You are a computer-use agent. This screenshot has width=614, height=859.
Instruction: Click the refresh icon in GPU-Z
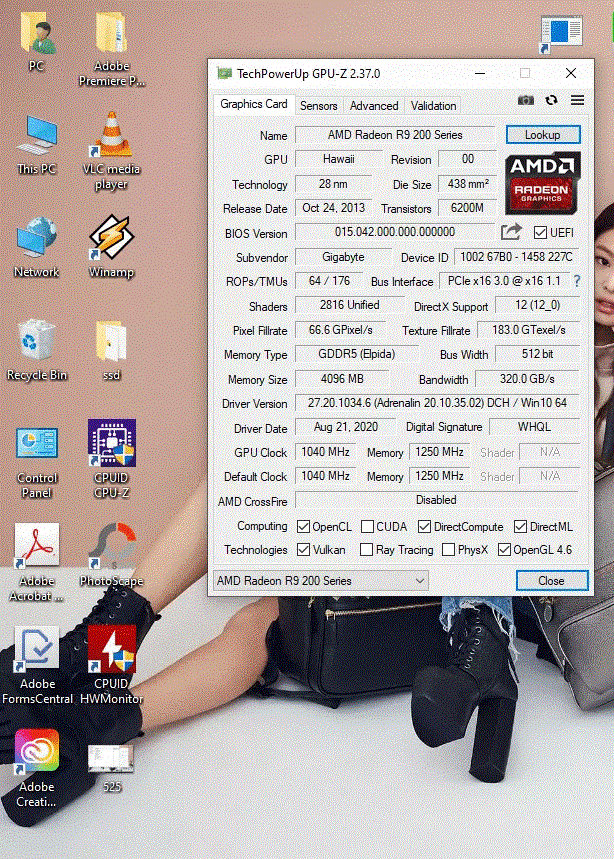551,100
